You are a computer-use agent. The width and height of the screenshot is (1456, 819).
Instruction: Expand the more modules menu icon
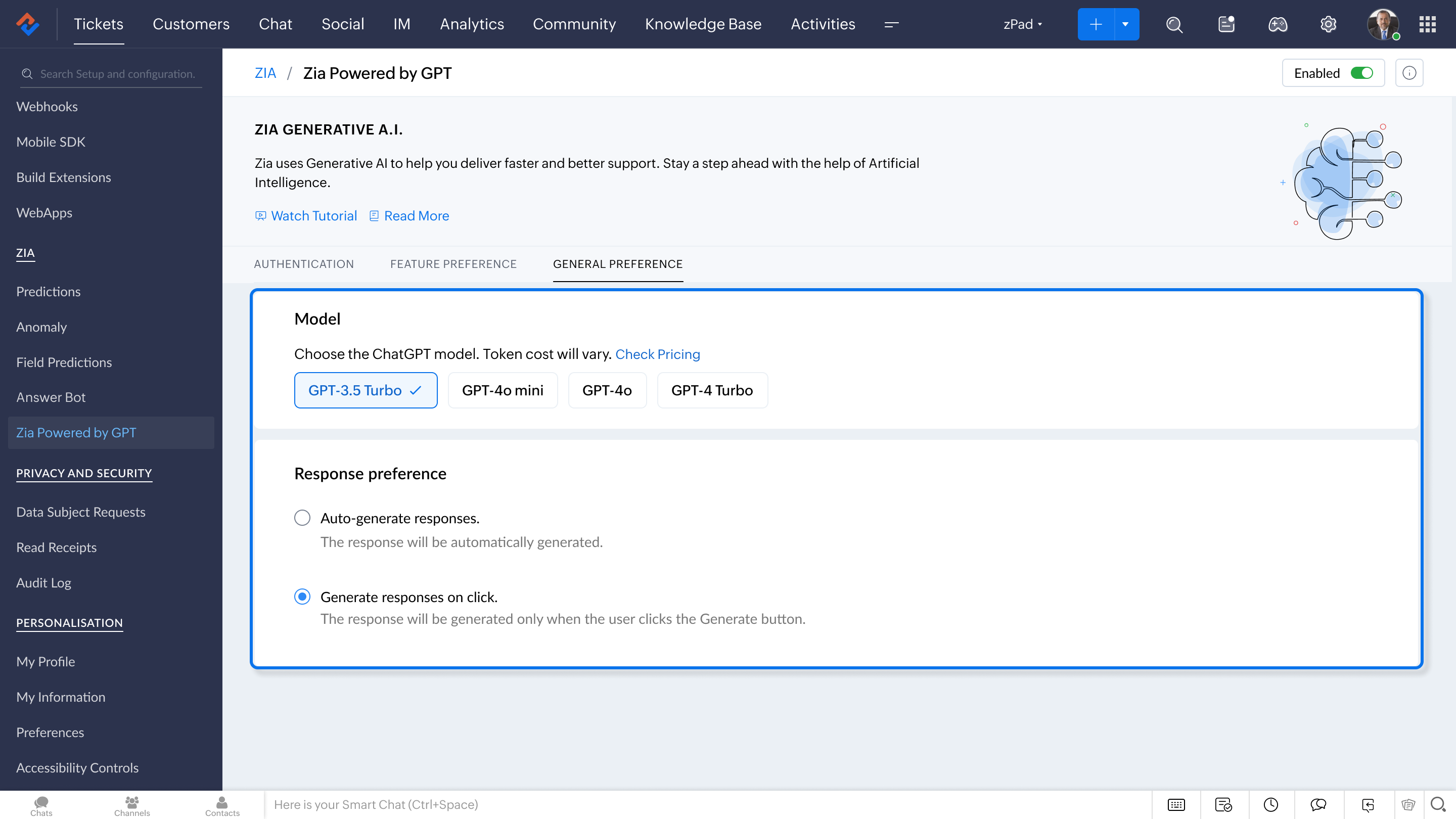tap(891, 24)
